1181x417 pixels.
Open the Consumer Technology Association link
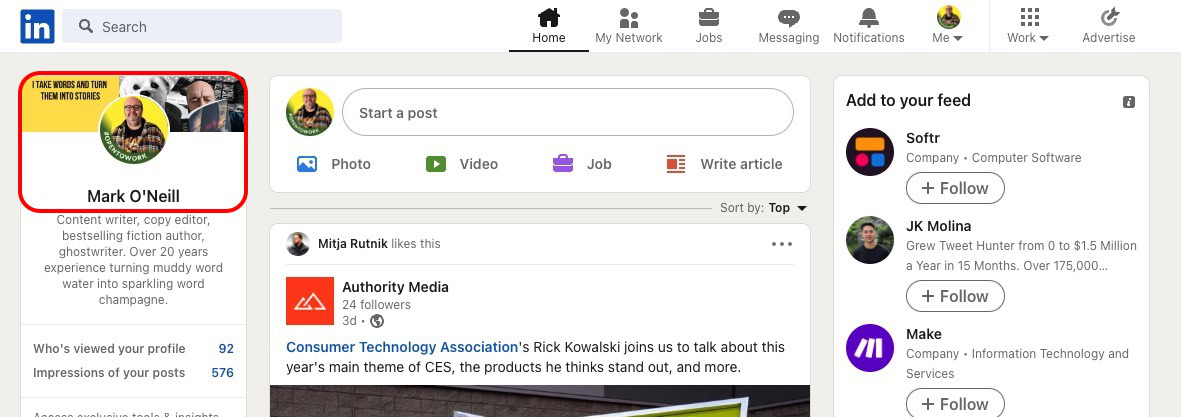(x=402, y=347)
